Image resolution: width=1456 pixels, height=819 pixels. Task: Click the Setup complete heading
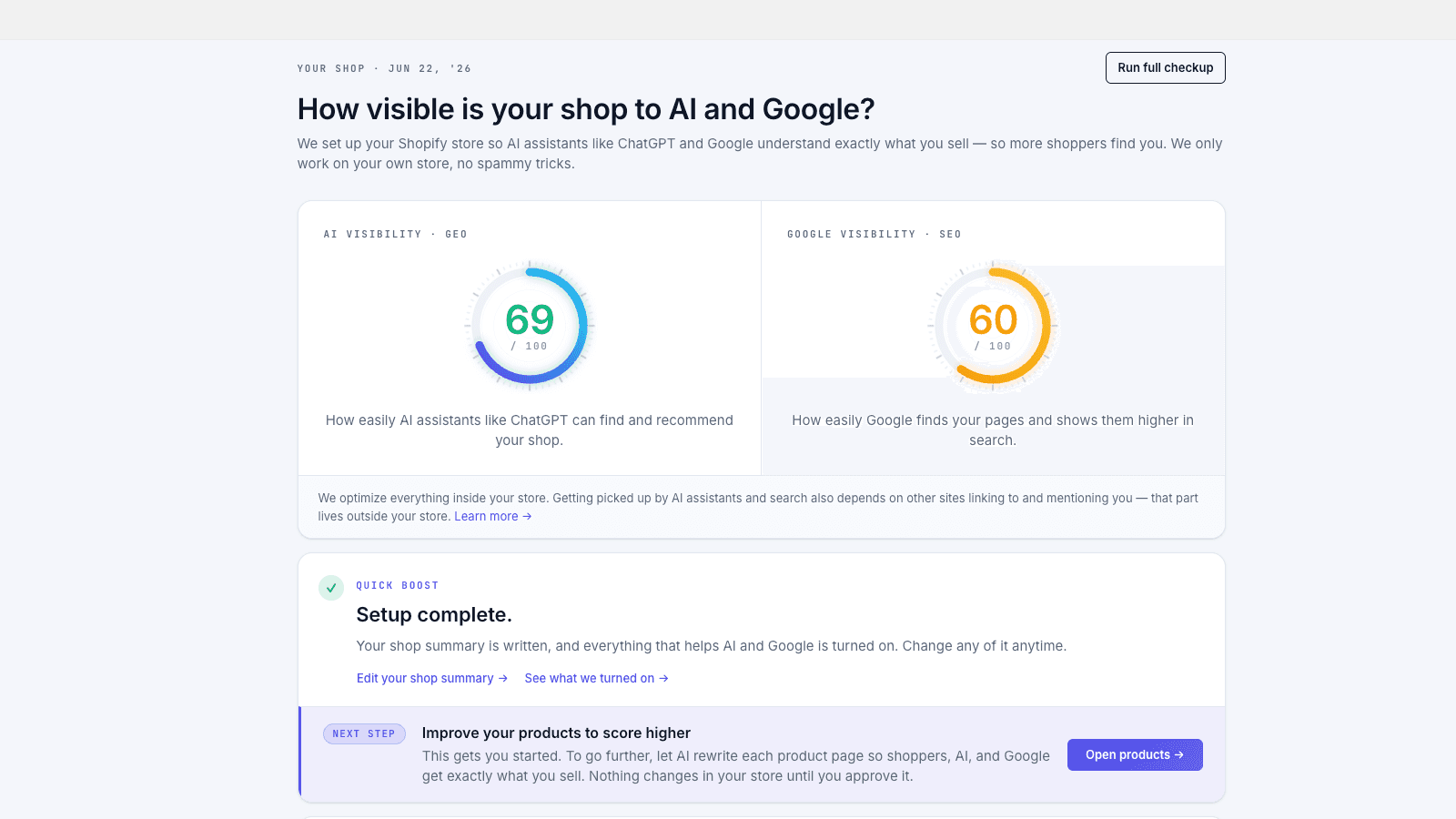pos(434,614)
